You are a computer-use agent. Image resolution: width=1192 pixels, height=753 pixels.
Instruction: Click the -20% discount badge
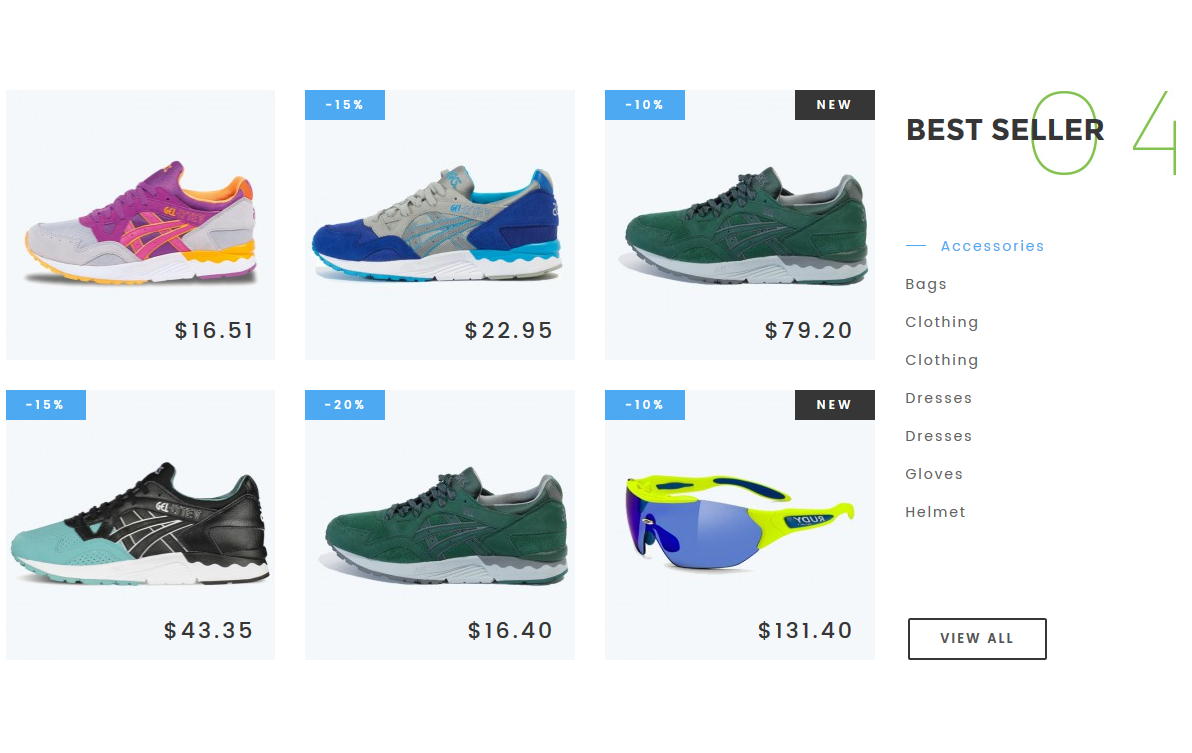pyautogui.click(x=344, y=405)
